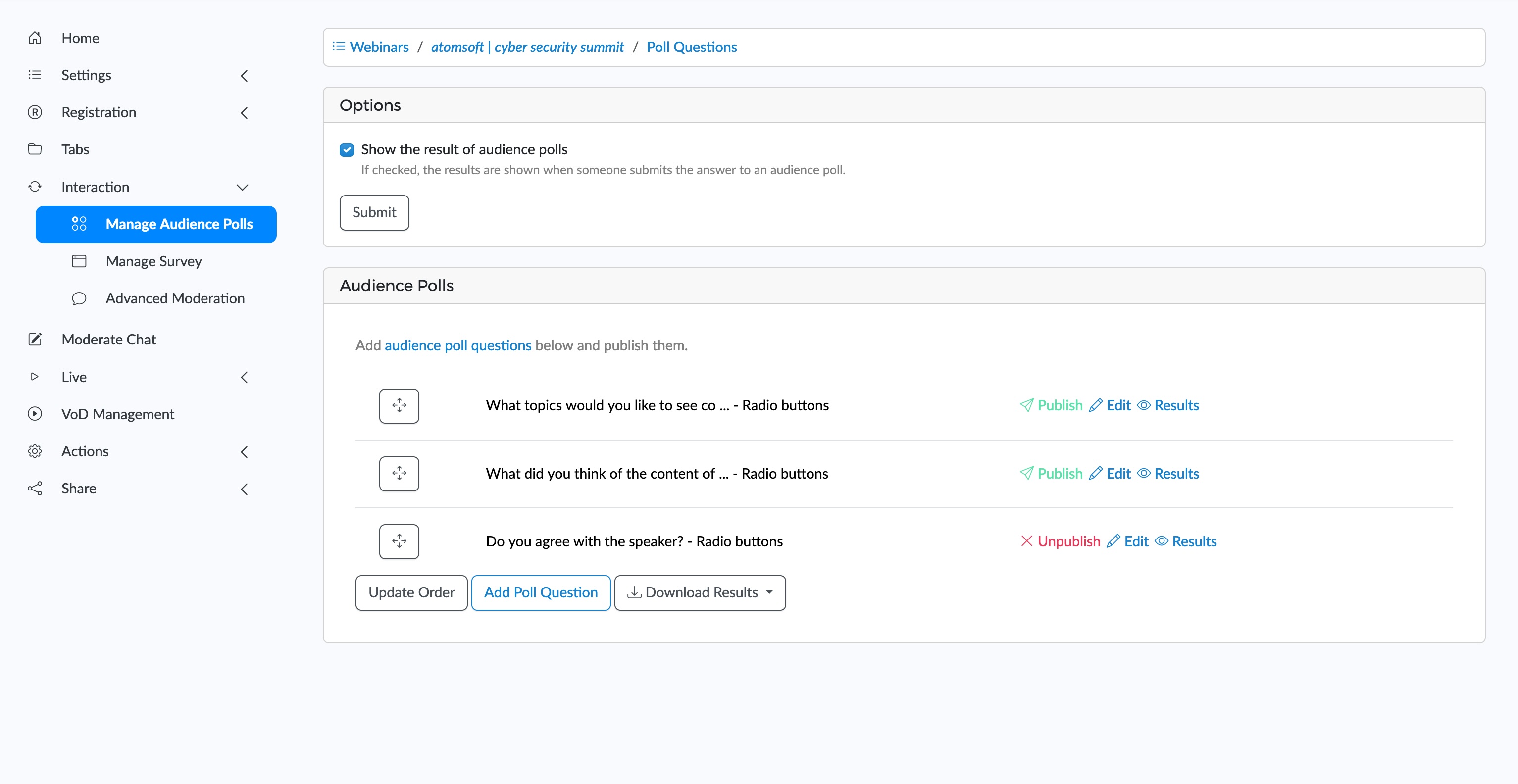Click the Actions gear icon
This screenshot has width=1518, height=784.
pos(35,451)
